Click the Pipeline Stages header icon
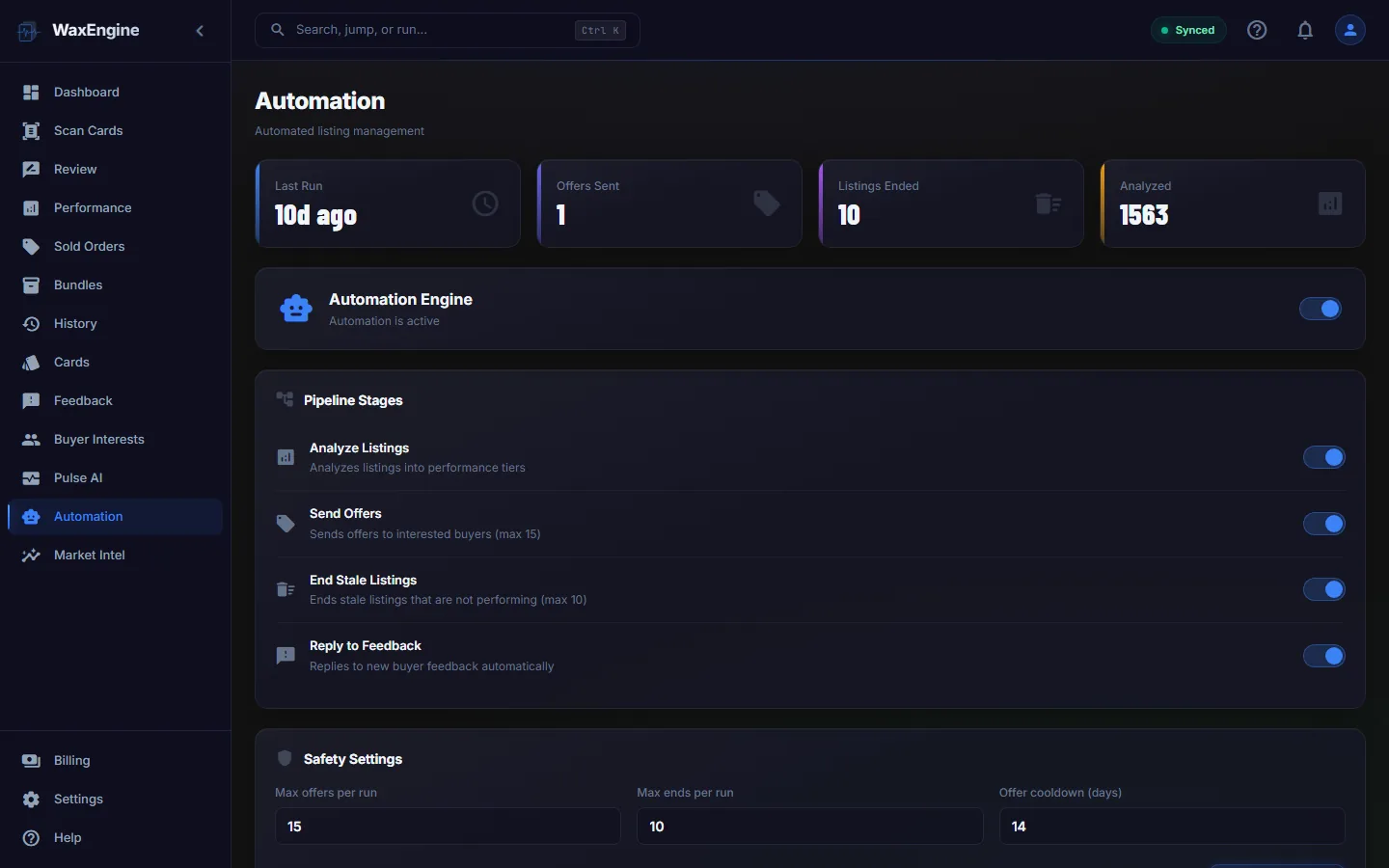1389x868 pixels. pyautogui.click(x=285, y=399)
